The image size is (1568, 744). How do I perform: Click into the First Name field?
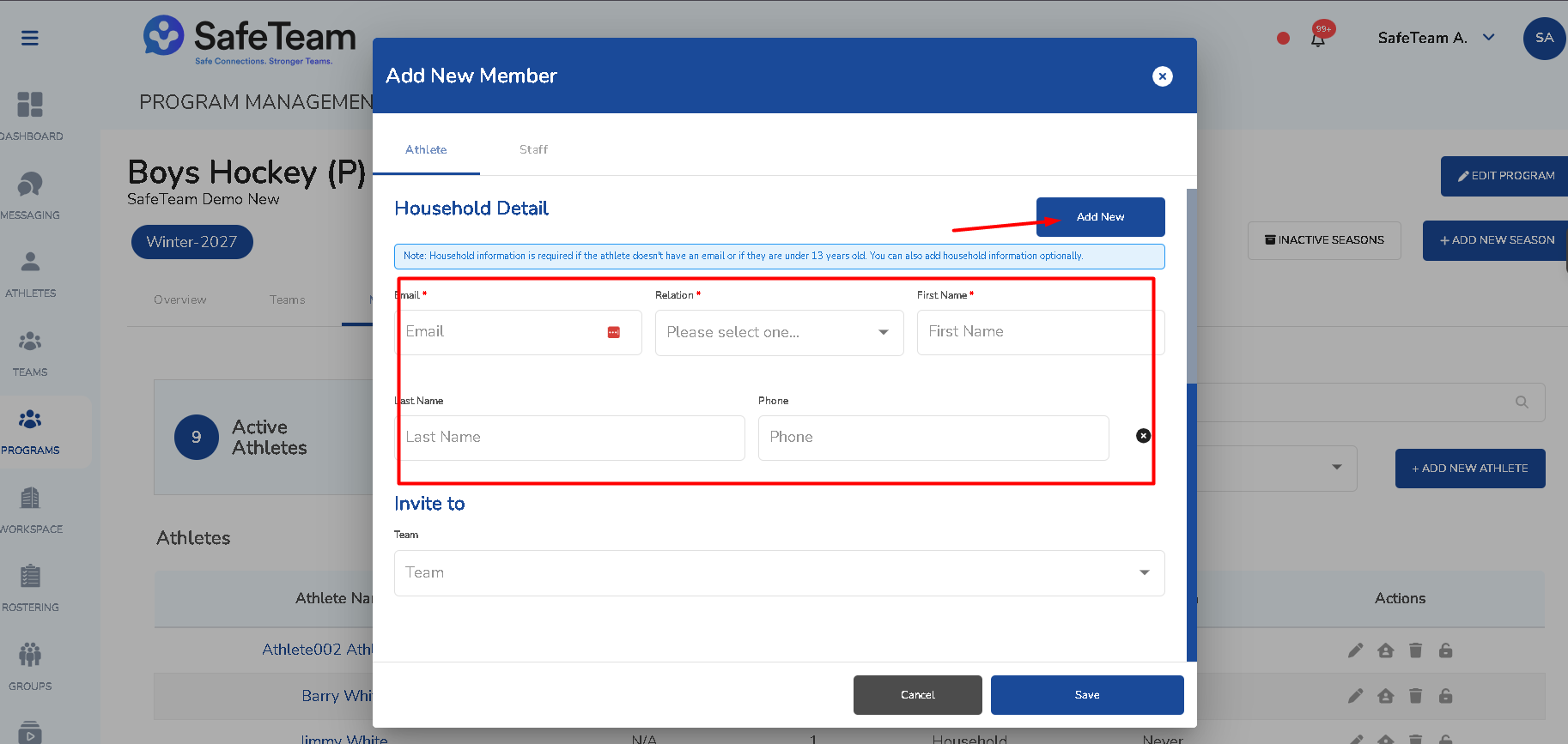1040,333
